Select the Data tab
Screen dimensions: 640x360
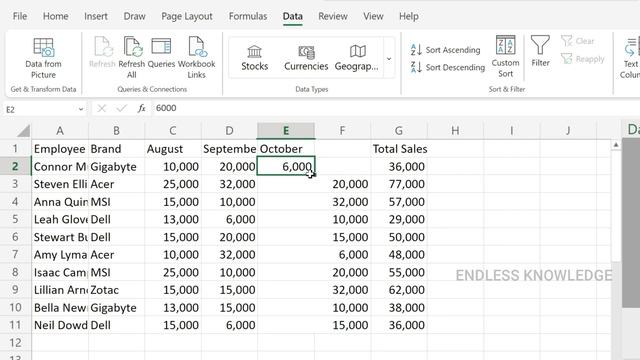click(x=293, y=16)
